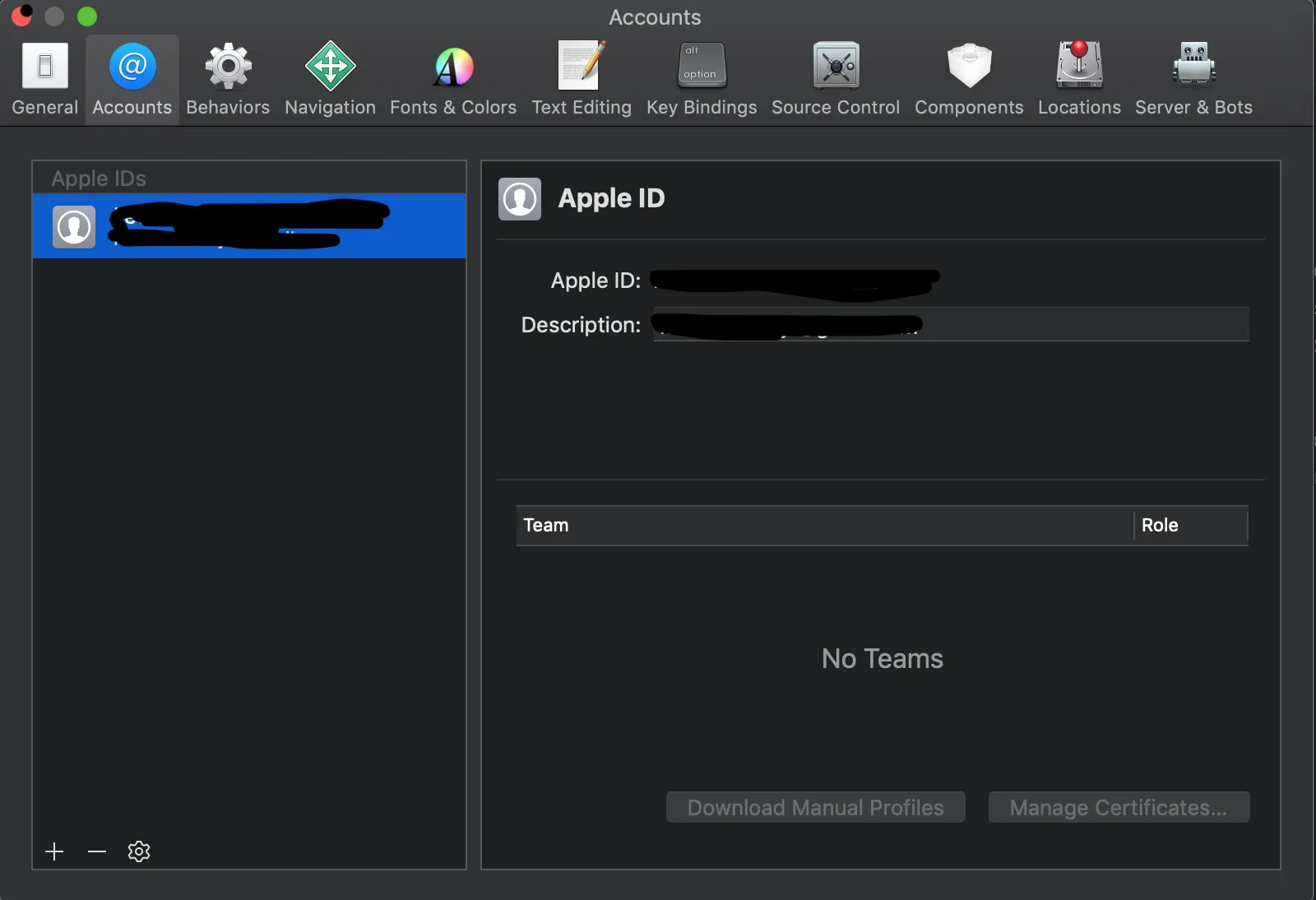Sort by the Team column header
Viewport: 1316px width, 900px height.
[x=825, y=526]
